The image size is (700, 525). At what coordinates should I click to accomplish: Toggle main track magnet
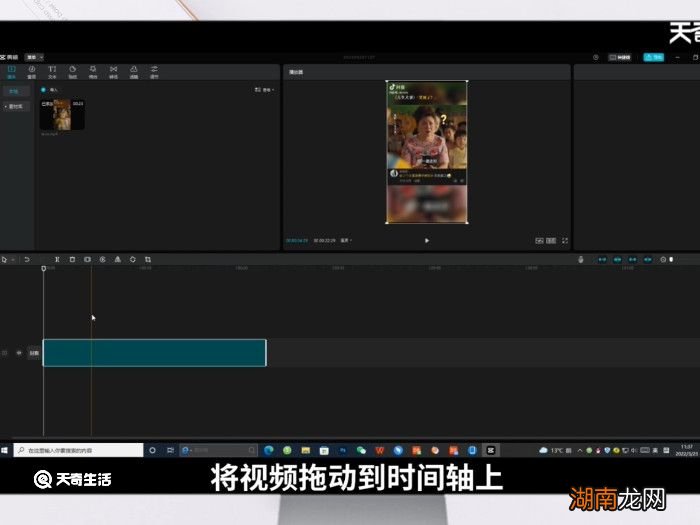point(602,259)
